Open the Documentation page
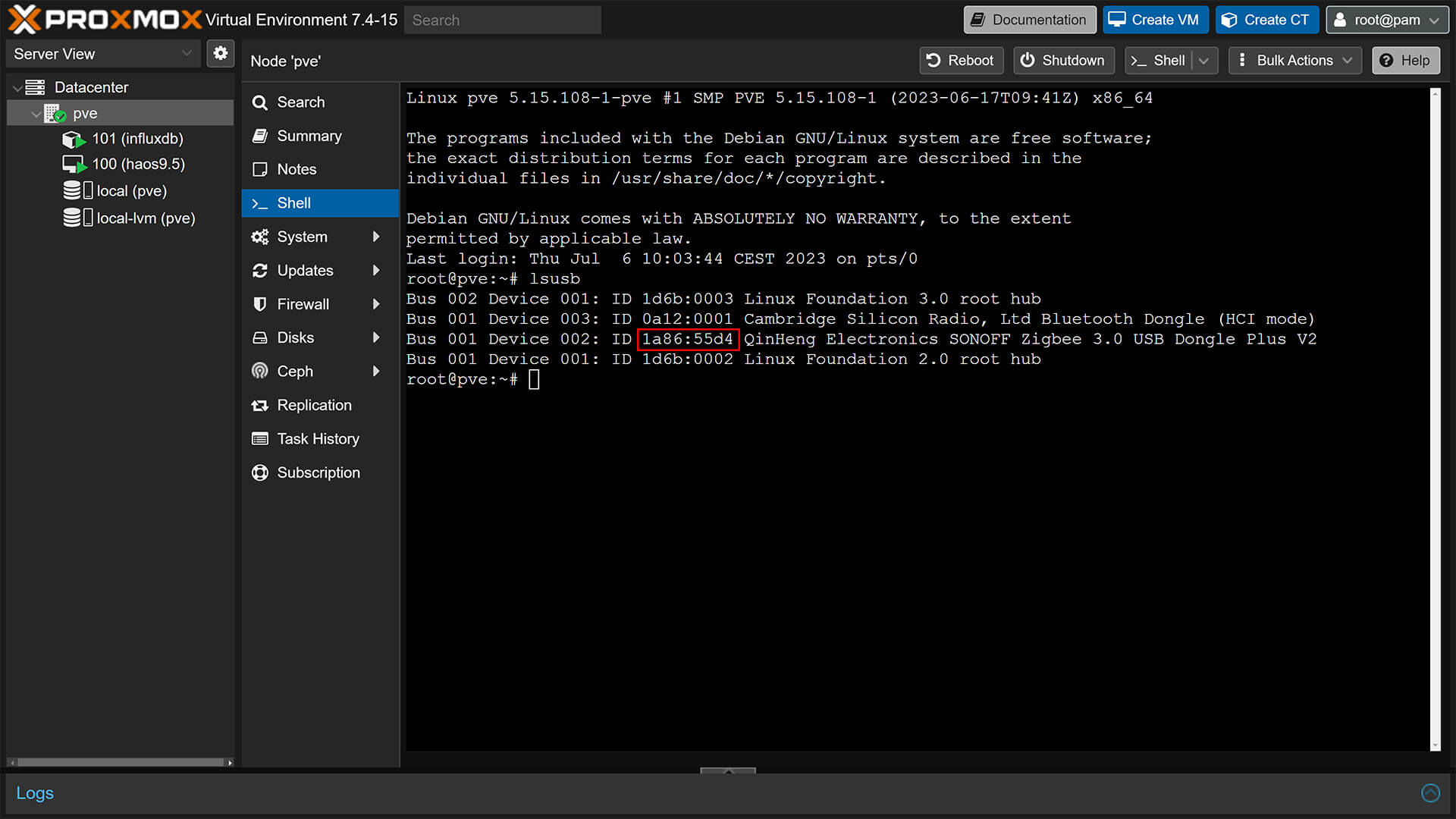The image size is (1456, 819). [x=1029, y=20]
